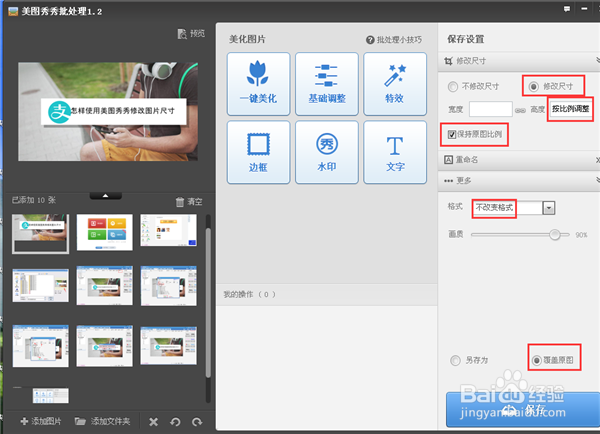
Task: Click the blue 保存 save button
Action: tap(523, 409)
